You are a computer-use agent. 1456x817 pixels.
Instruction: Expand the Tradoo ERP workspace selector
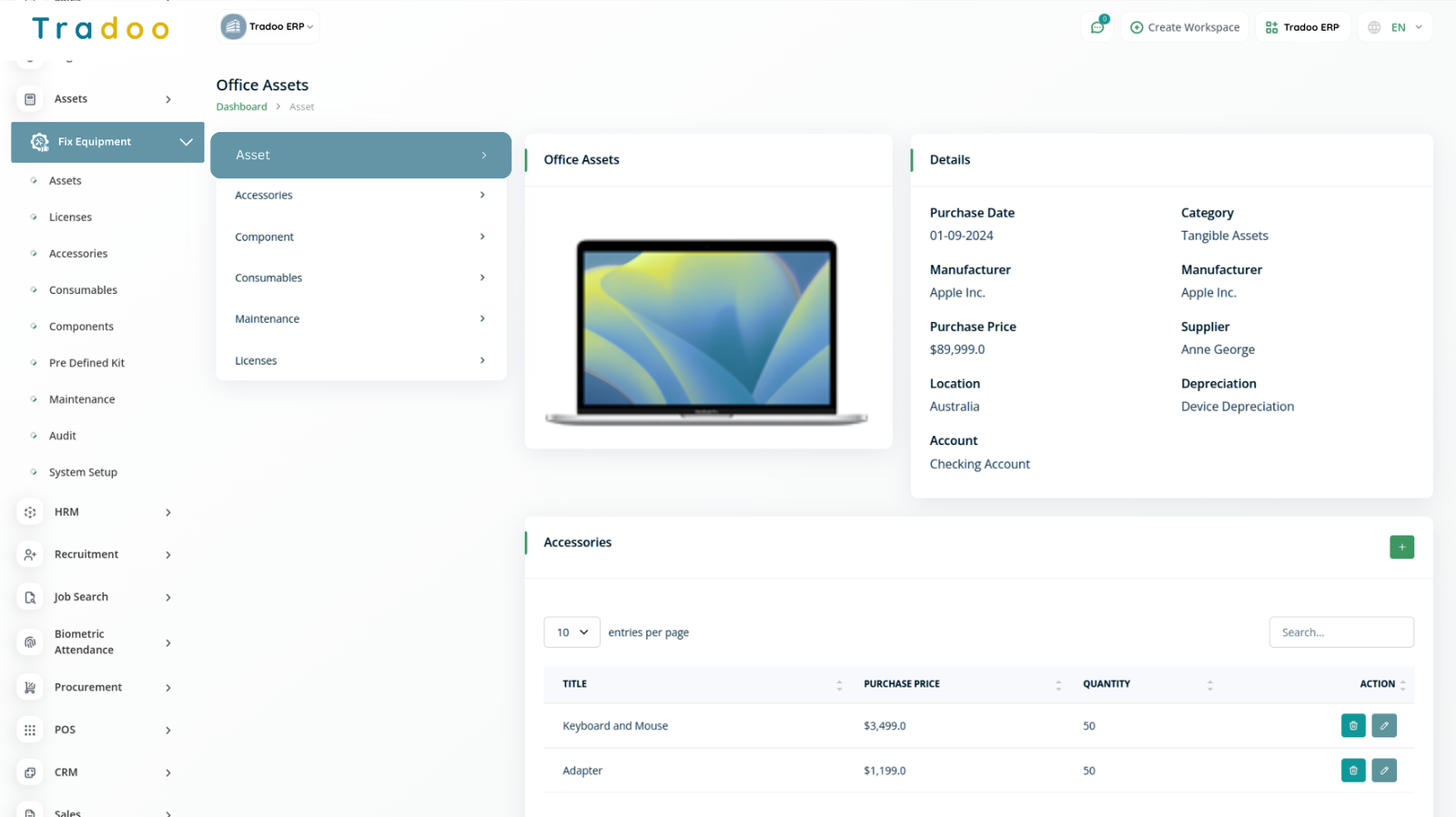point(268,26)
